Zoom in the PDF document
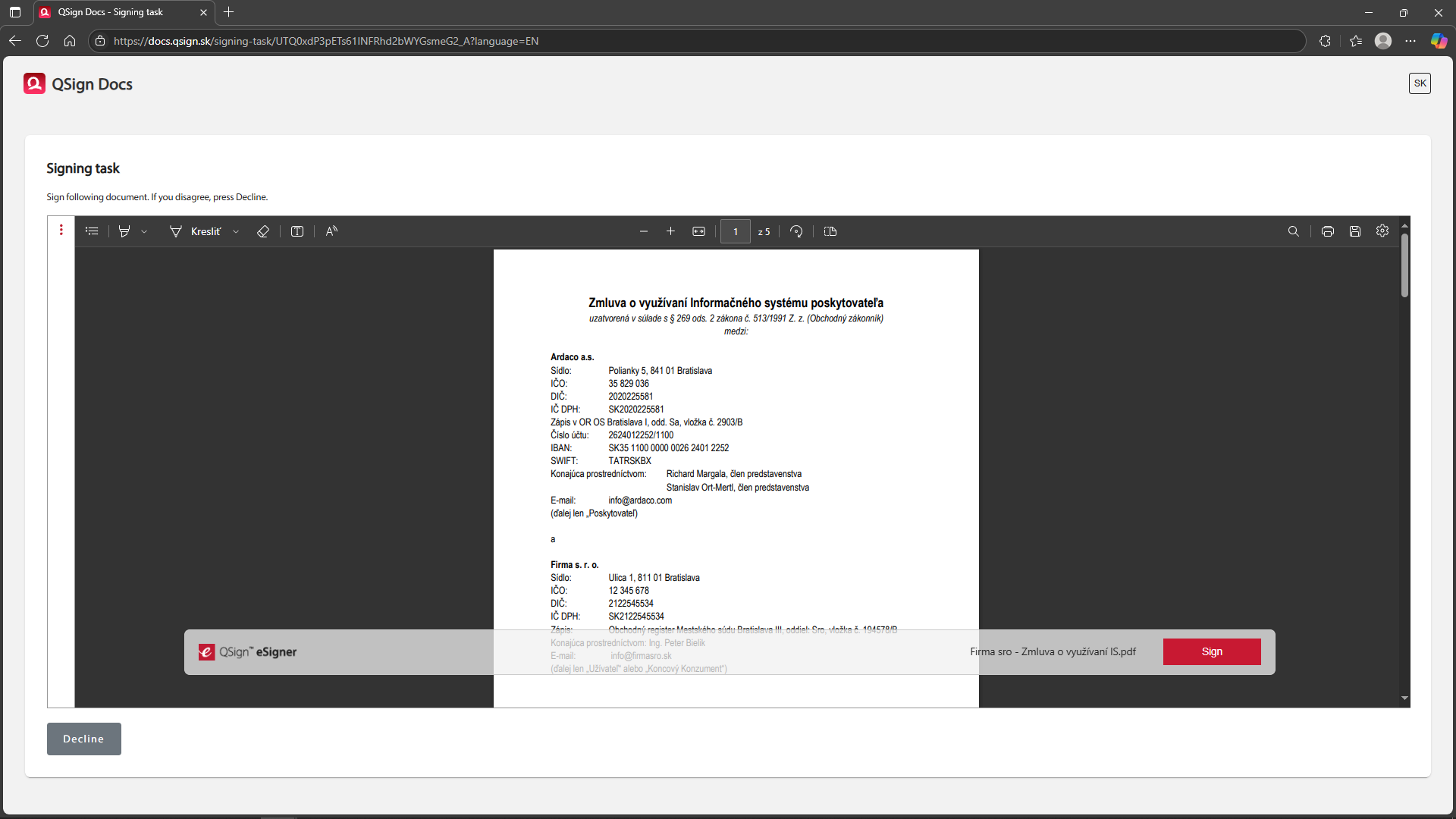This screenshot has width=1456, height=819. [x=670, y=231]
